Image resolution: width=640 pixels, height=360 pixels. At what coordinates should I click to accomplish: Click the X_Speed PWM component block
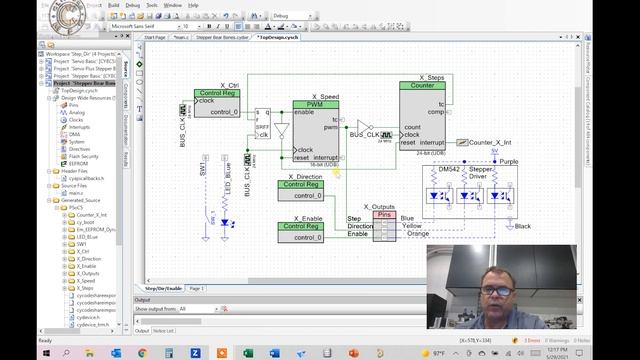click(x=316, y=131)
